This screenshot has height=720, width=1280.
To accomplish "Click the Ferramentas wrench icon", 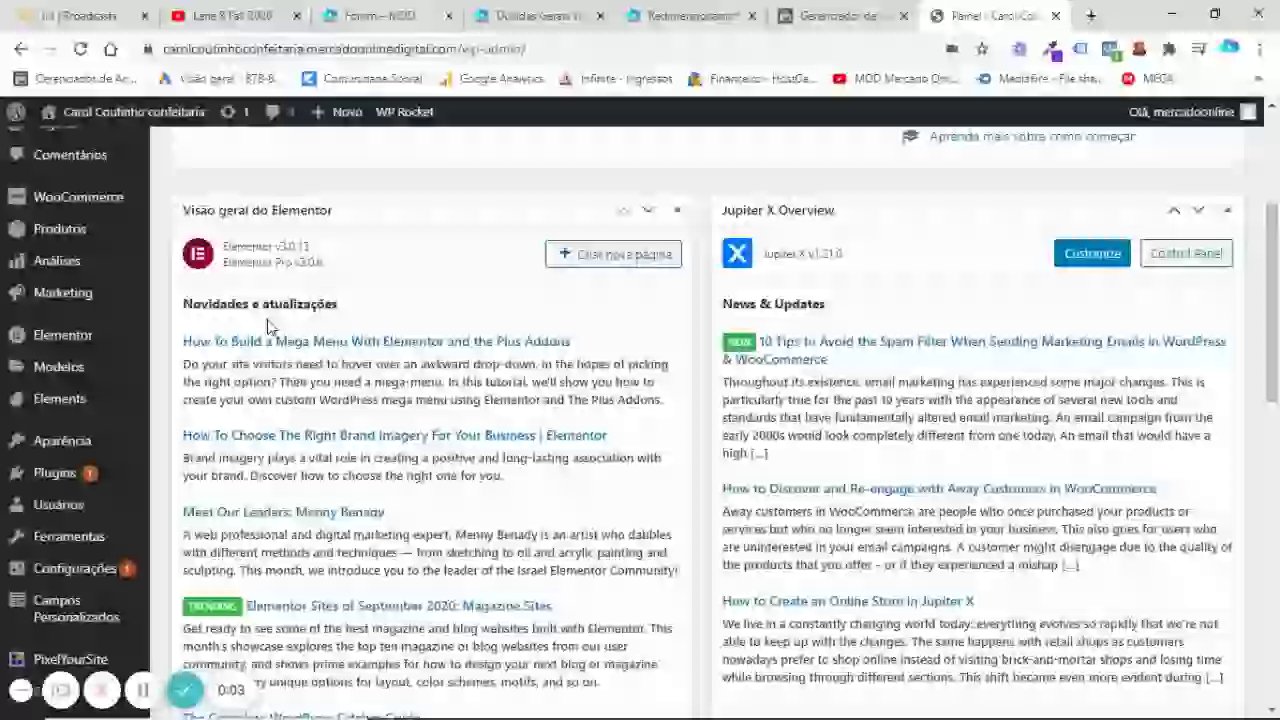I will click(x=16, y=537).
